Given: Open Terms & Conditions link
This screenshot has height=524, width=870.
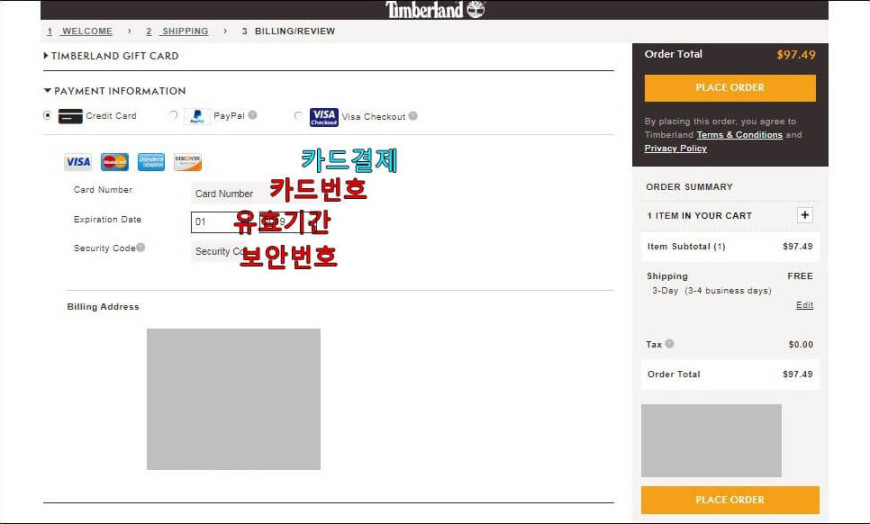Looking at the screenshot, I should pyautogui.click(x=739, y=135).
